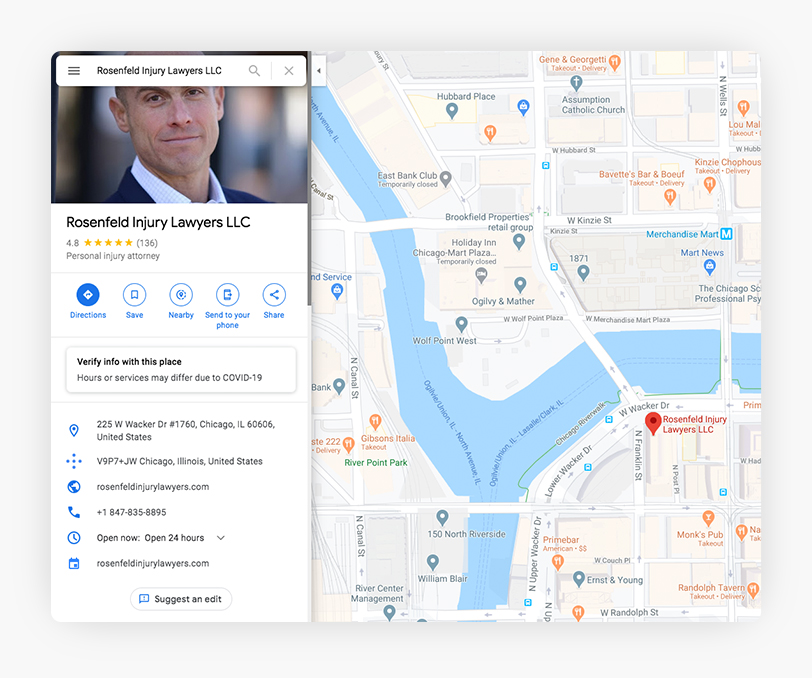Focus the search field with Rosenfeld text
This screenshot has height=678, width=812.
(x=160, y=71)
